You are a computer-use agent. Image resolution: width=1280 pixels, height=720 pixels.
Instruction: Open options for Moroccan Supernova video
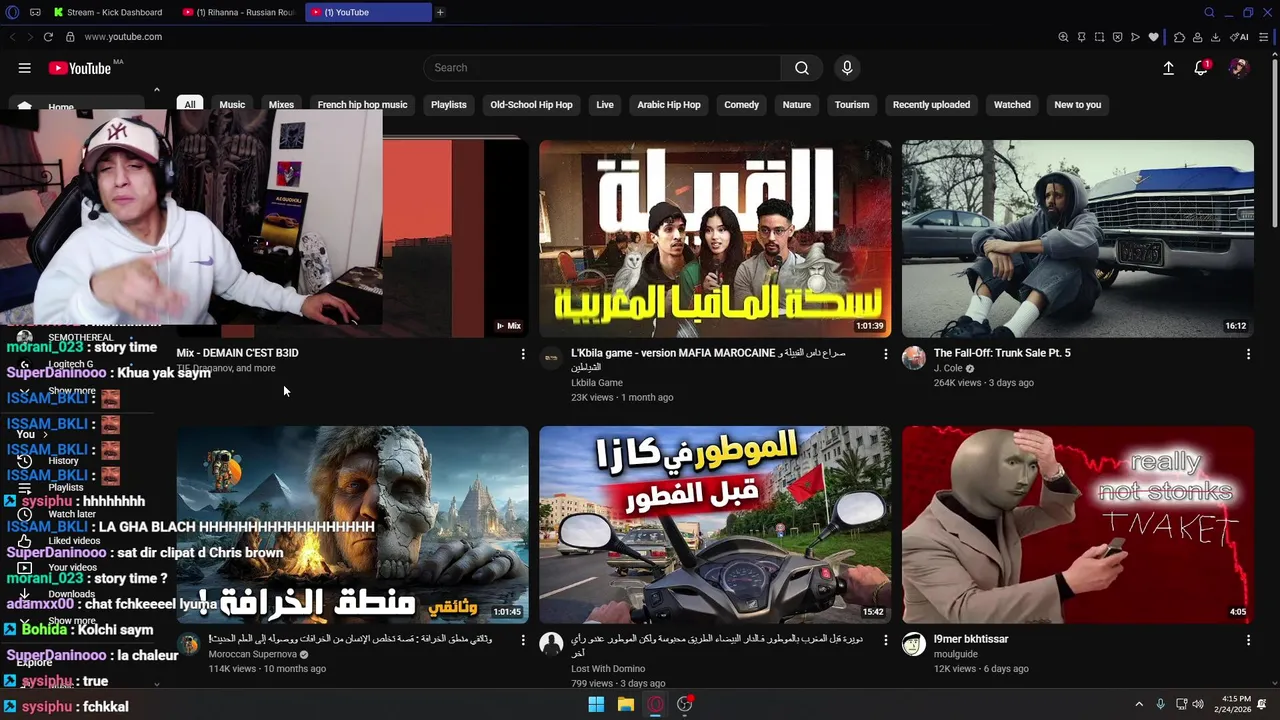click(x=523, y=639)
